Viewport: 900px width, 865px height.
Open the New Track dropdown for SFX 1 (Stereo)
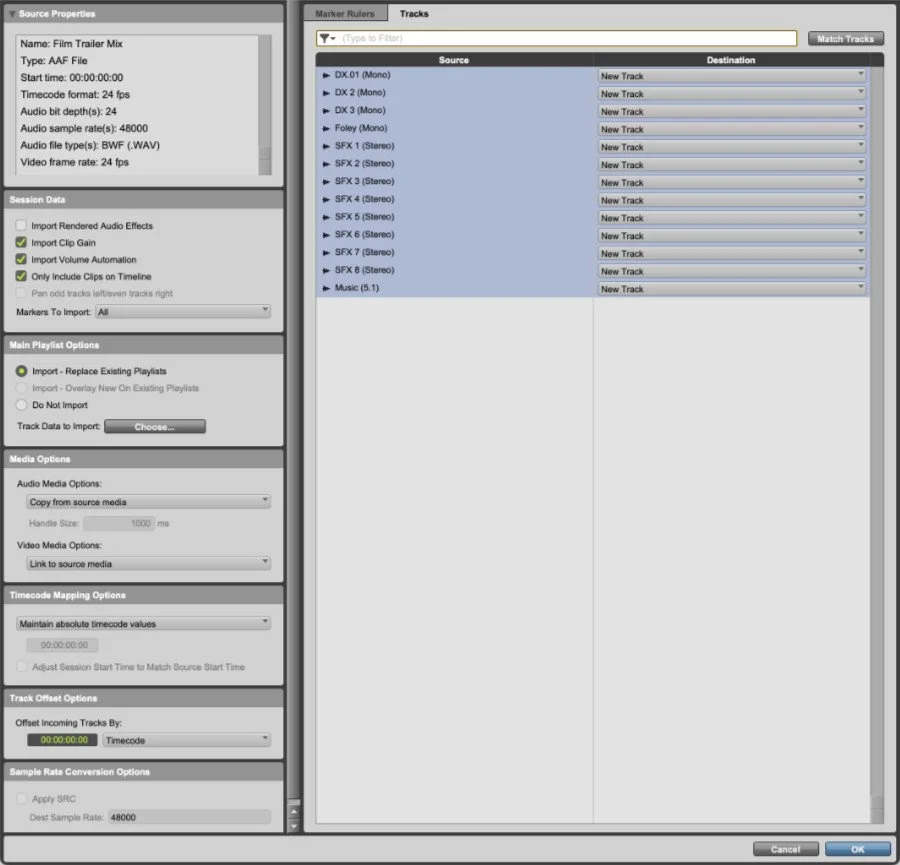[731, 146]
